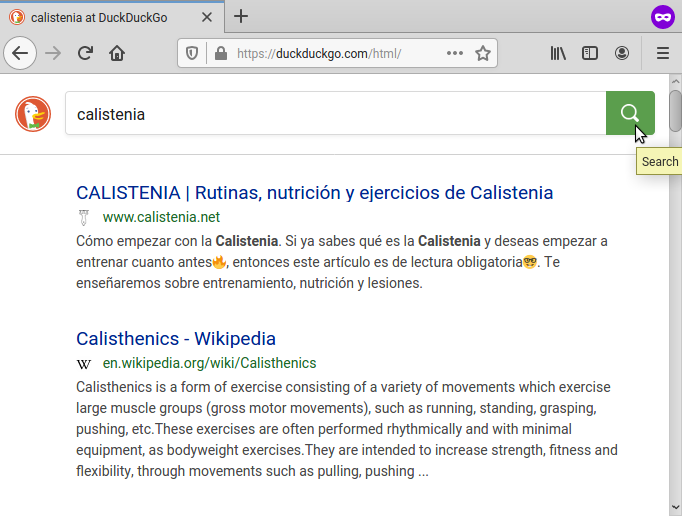682x516 pixels.
Task: Open the CALISTENIA Rutinas result title
Action: (x=314, y=193)
